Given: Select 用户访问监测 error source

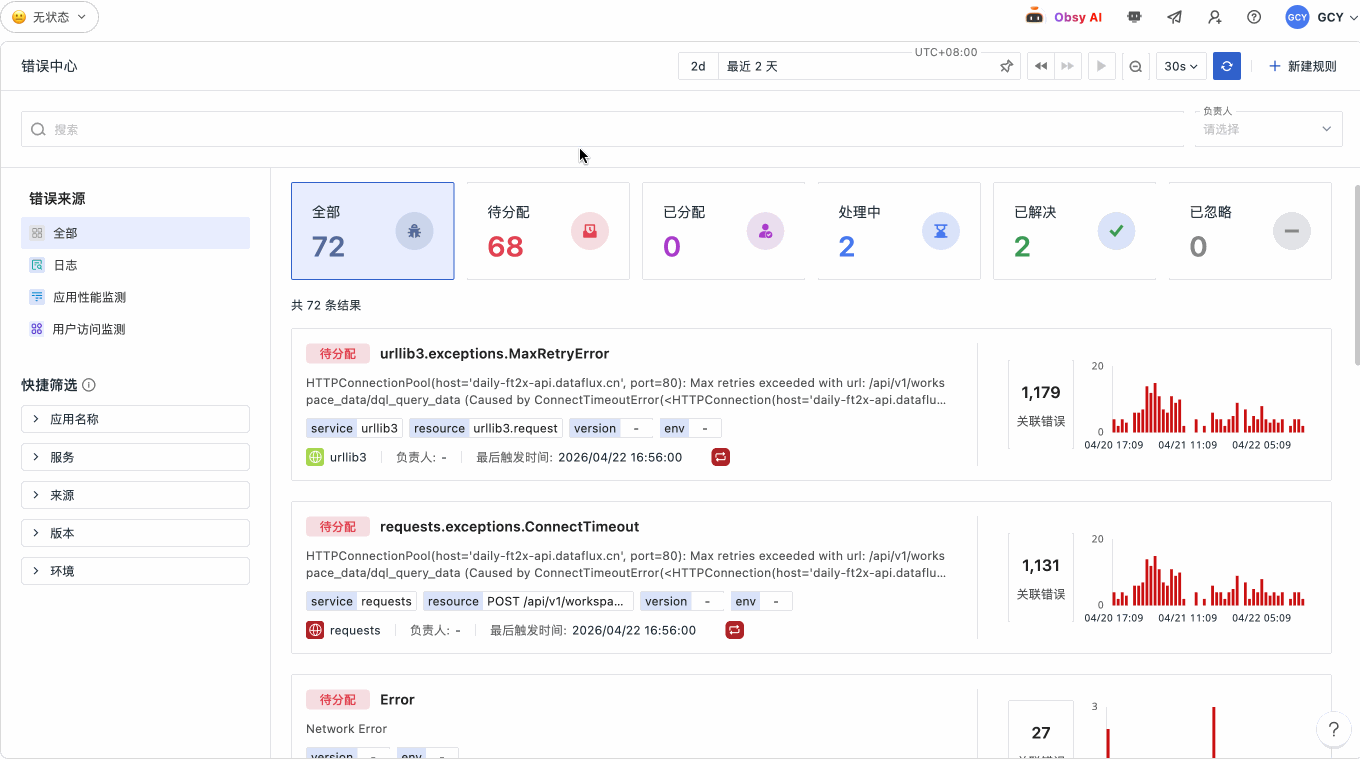Looking at the screenshot, I should 135,329.
